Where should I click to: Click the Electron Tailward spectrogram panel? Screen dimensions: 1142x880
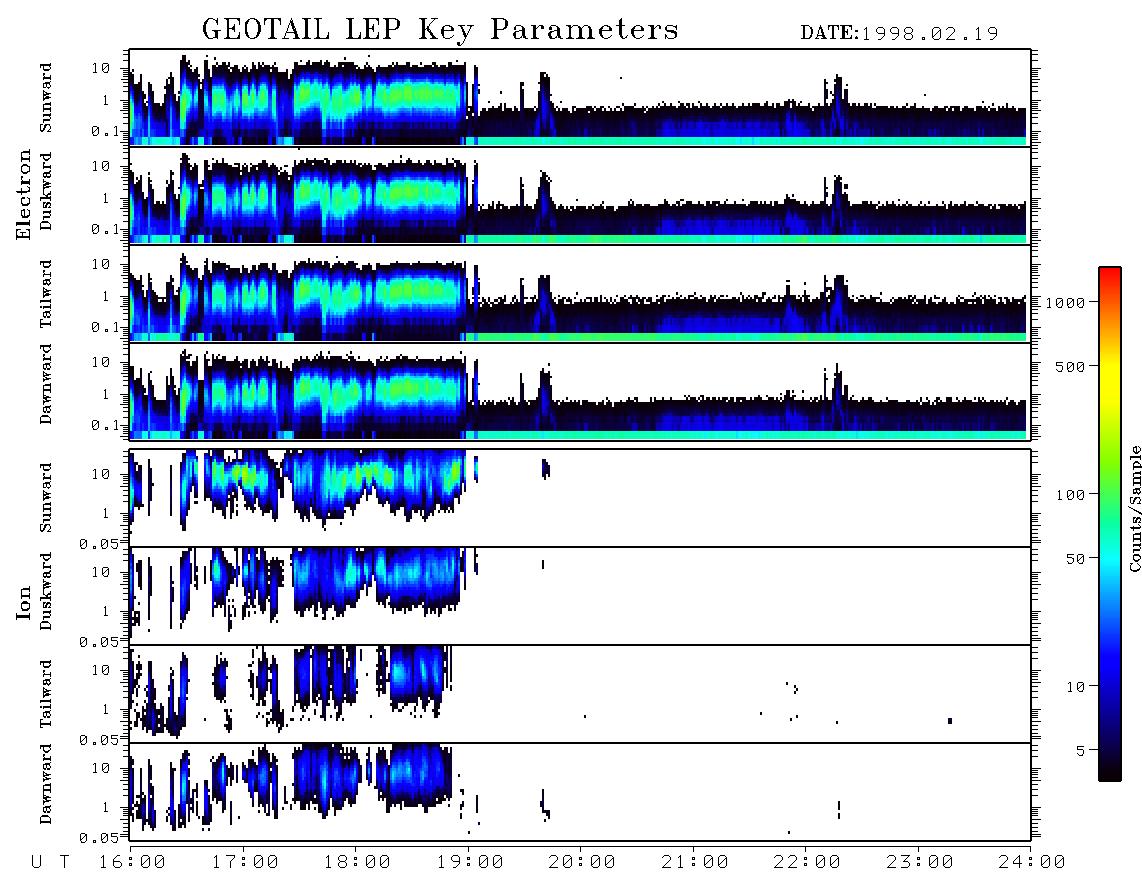tap(580, 293)
